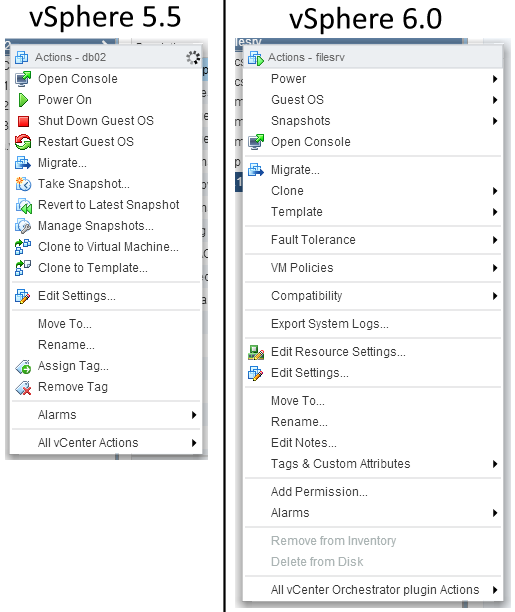Expand the All vCenter Actions submenu arrow
This screenshot has height=612, width=515.
click(x=194, y=443)
